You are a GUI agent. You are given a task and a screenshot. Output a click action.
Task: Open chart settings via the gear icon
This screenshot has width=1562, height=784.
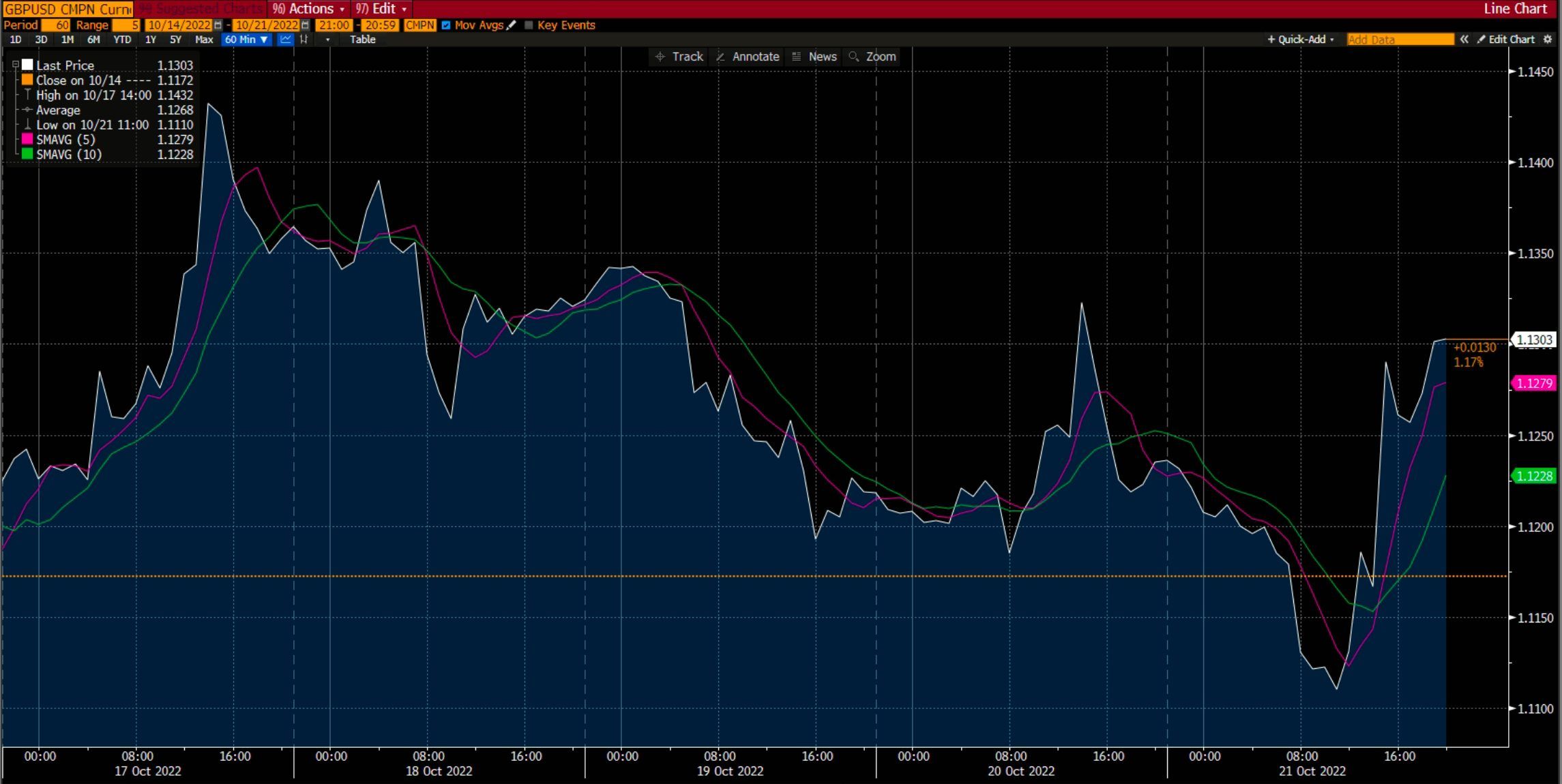1547,39
